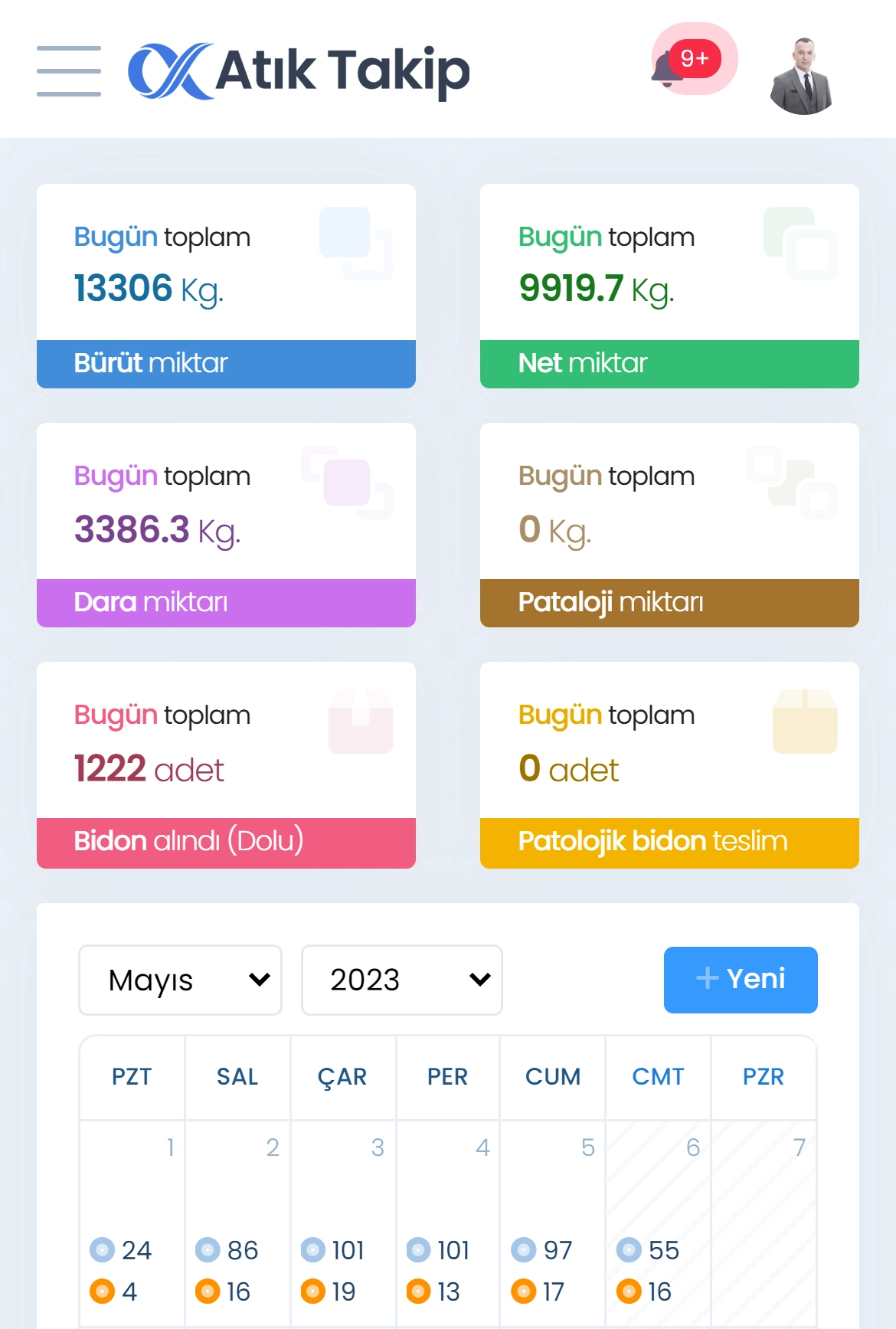Click the Brüt miktar card icon
The width and height of the screenshot is (896, 1329).
356,243
